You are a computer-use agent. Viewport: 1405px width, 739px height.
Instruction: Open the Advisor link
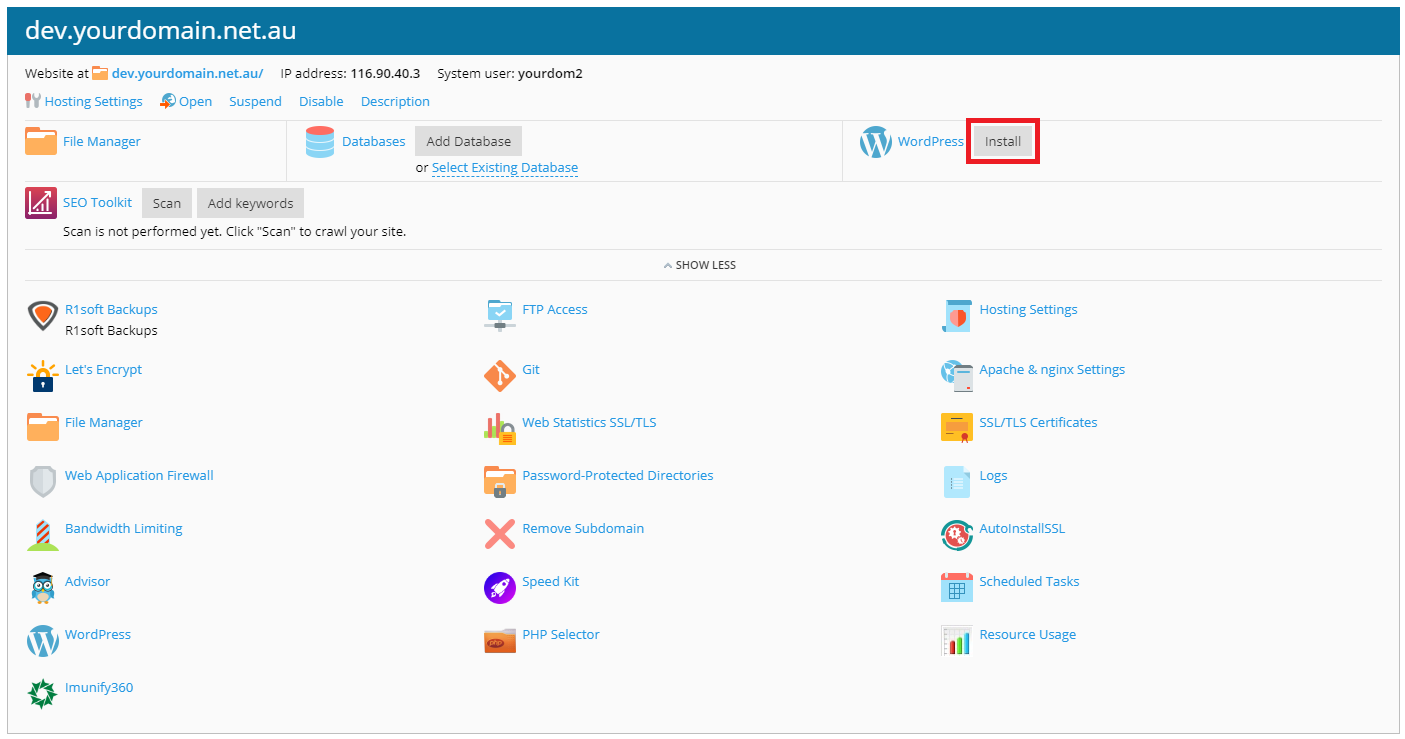coord(87,581)
